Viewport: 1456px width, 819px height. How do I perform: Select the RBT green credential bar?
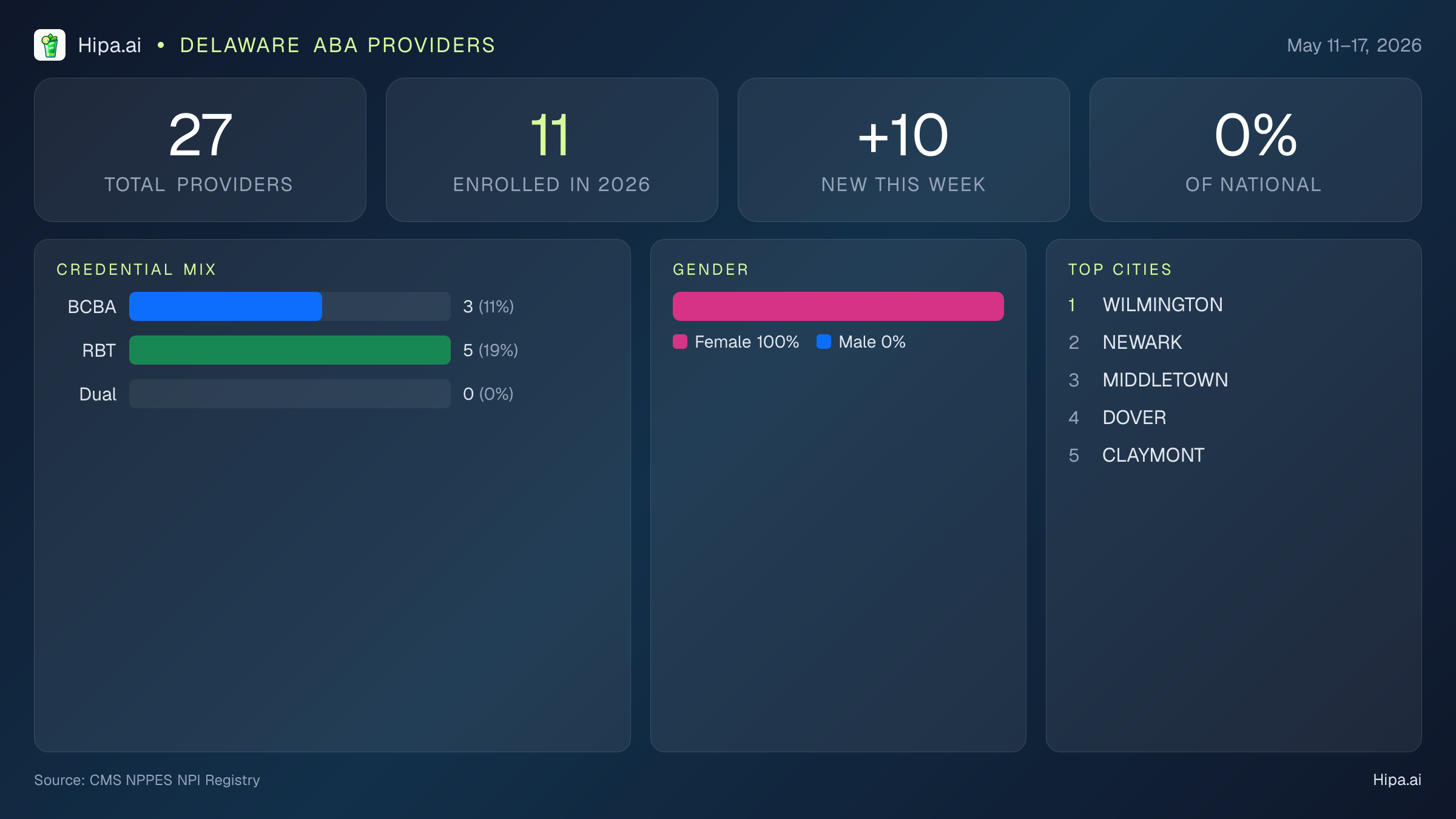pos(290,350)
